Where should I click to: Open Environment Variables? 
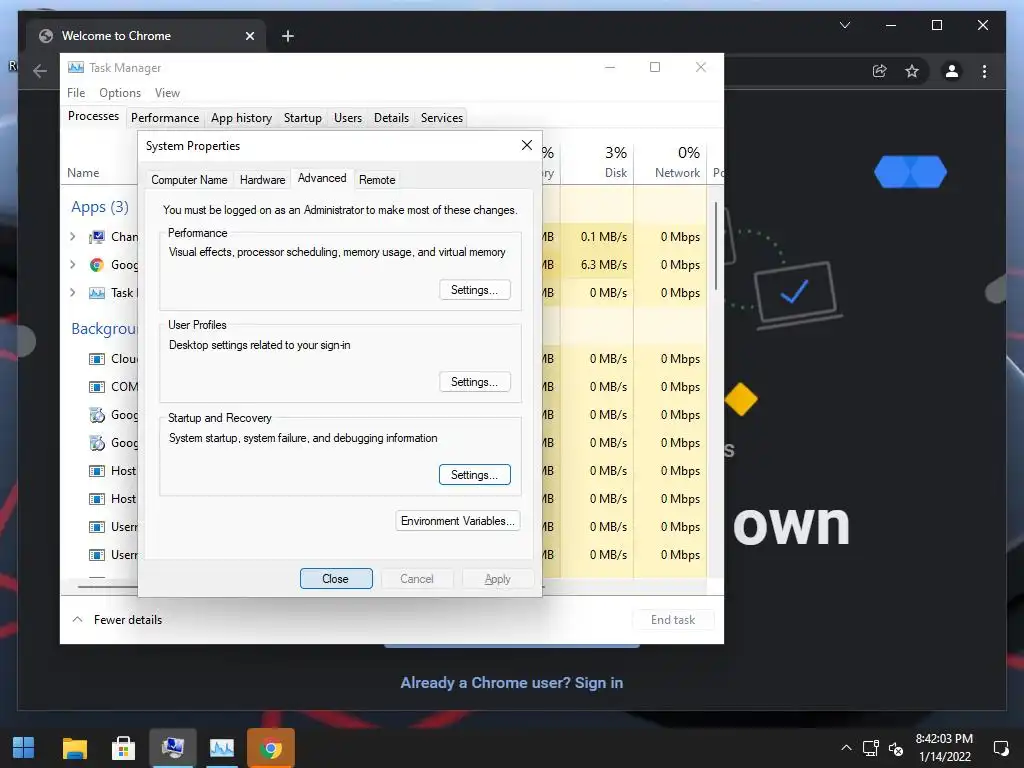coord(458,520)
